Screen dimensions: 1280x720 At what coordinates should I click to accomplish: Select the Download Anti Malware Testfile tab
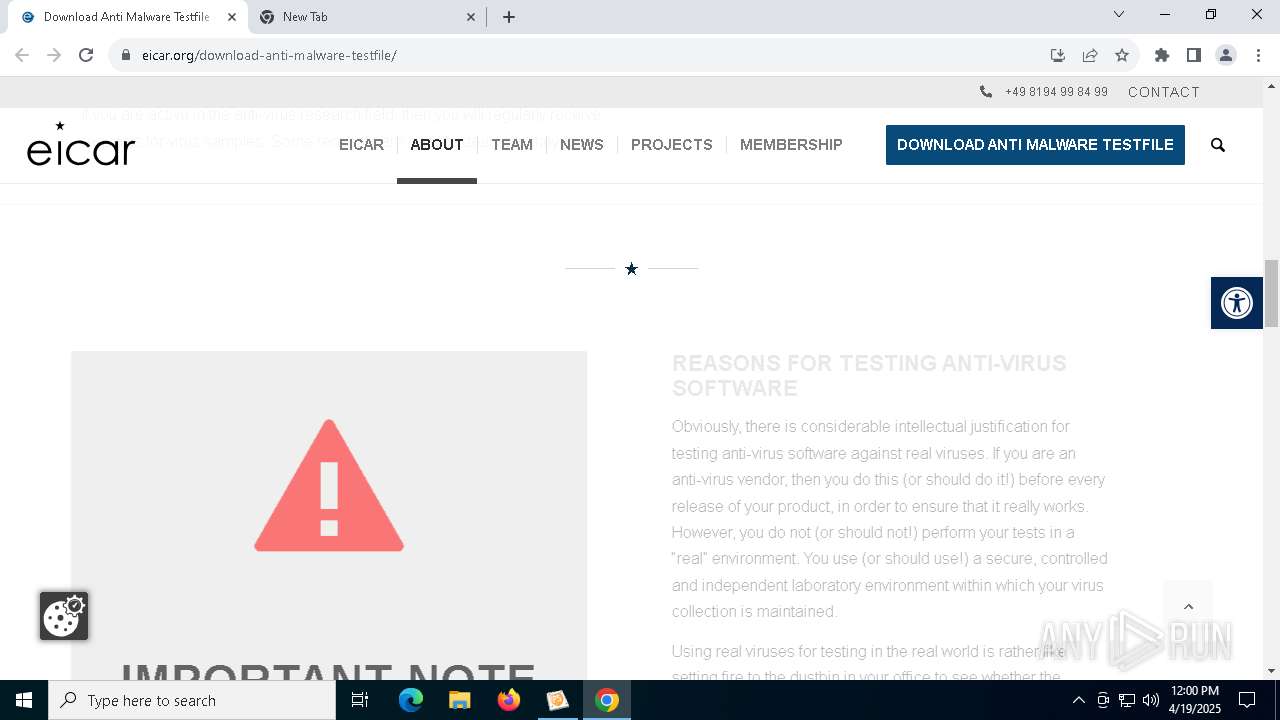(127, 17)
